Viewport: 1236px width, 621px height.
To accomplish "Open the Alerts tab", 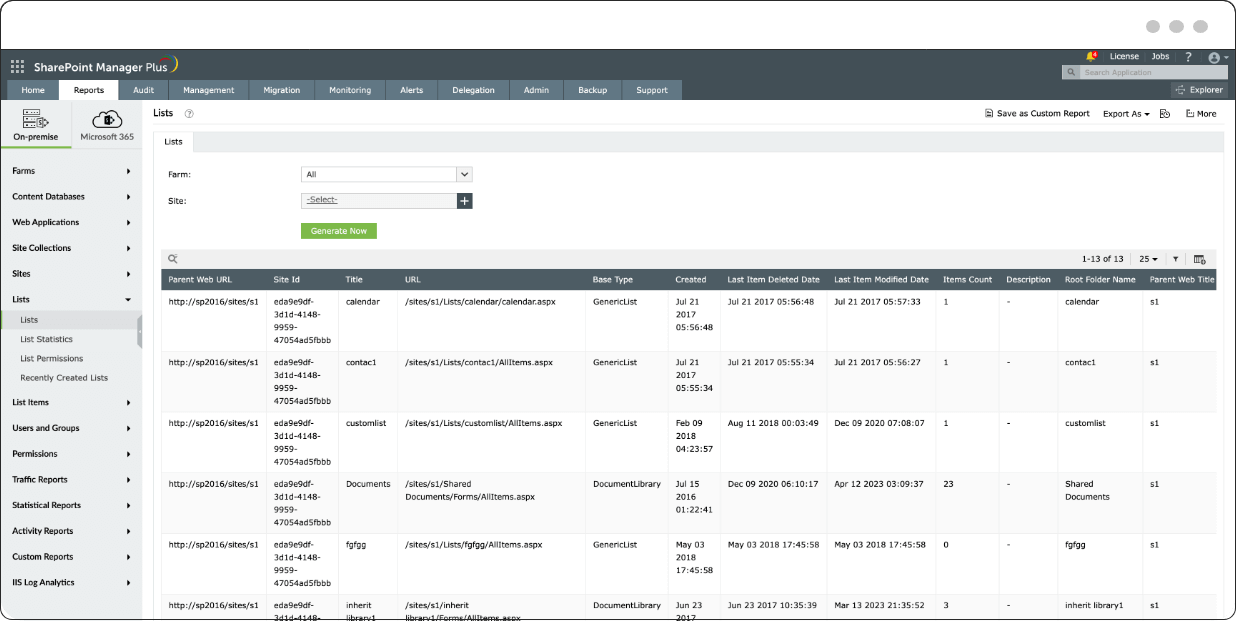I will (x=411, y=90).
